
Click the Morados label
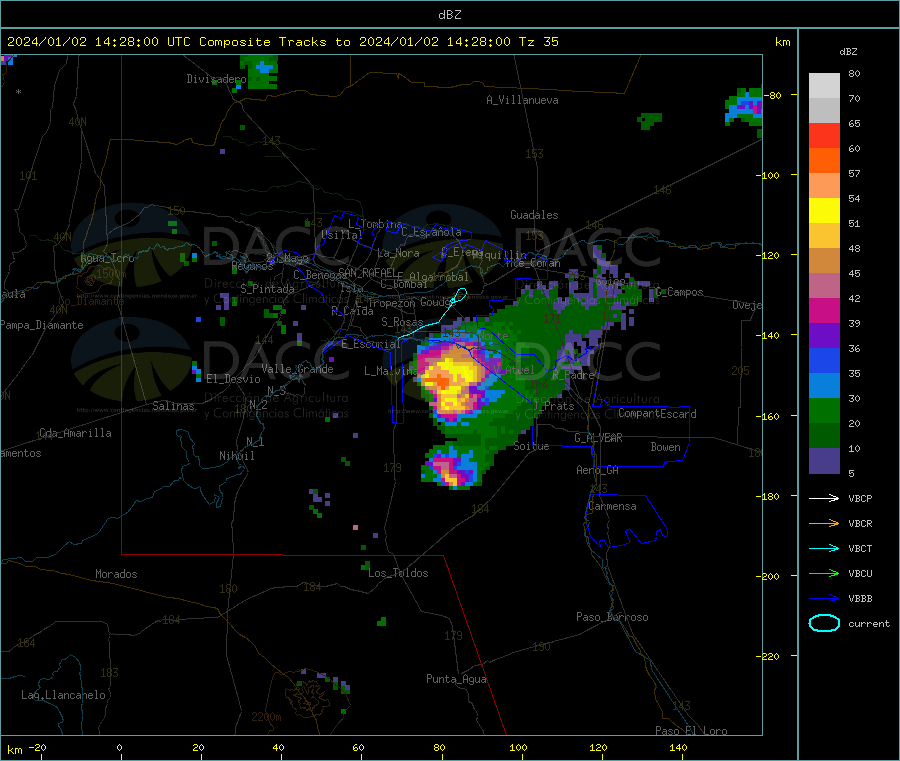117,574
